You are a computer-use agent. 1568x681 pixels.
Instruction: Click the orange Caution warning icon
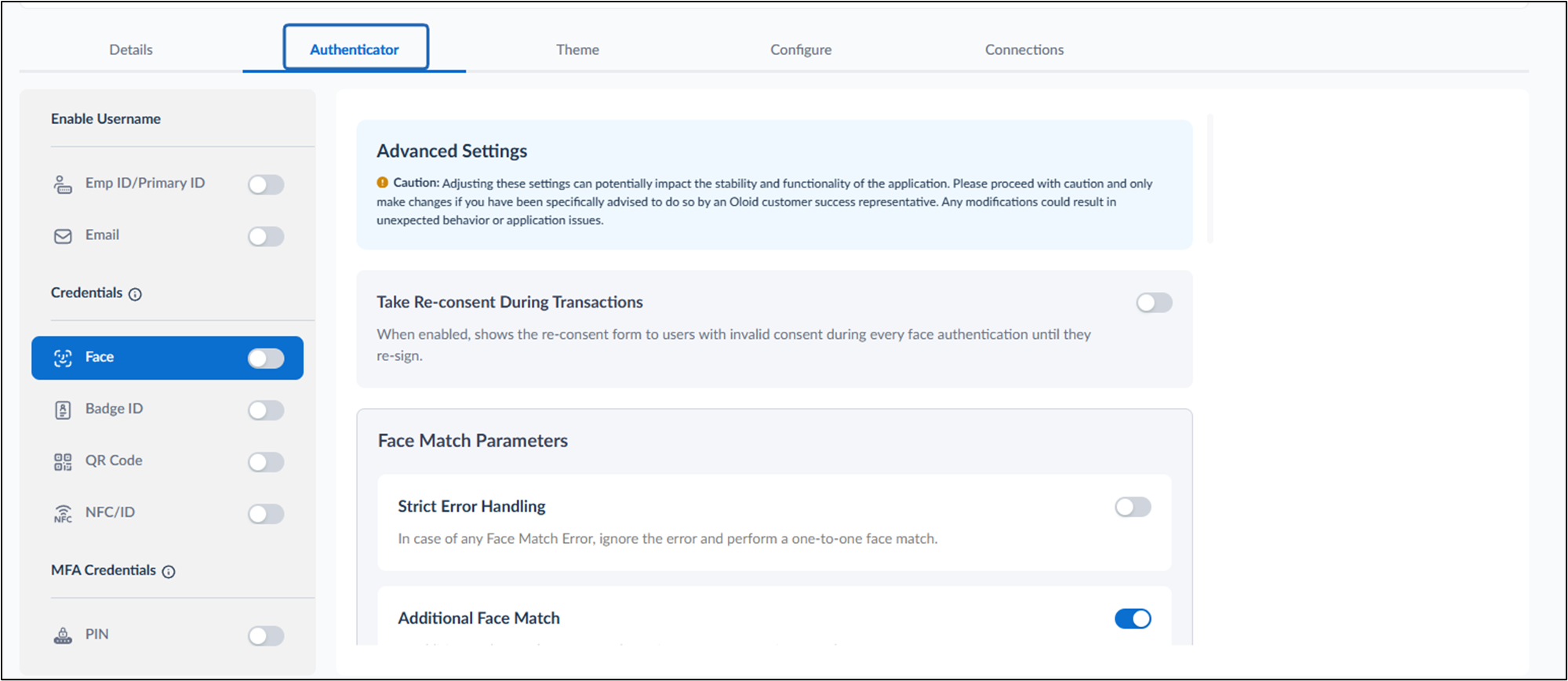(x=383, y=183)
